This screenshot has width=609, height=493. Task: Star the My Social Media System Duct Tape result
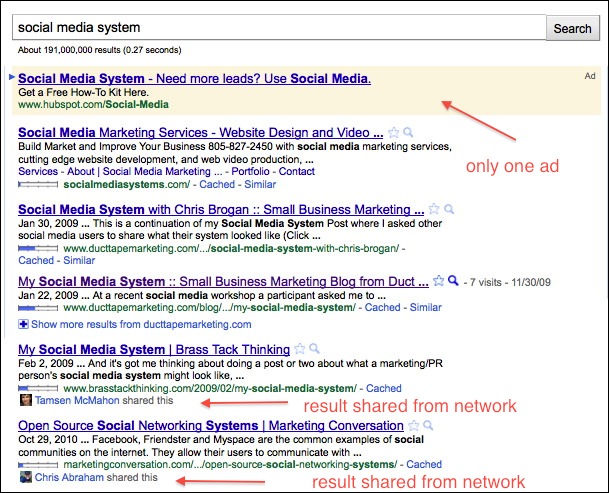point(438,280)
